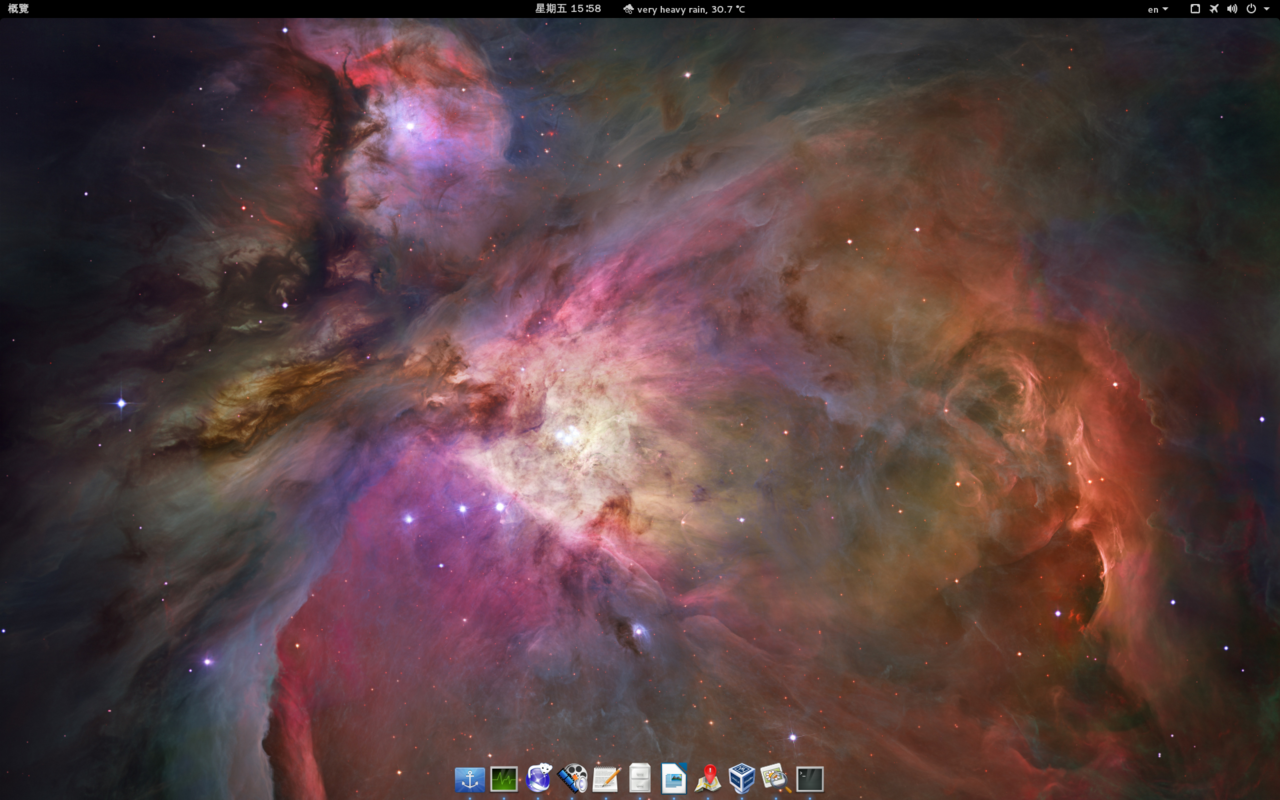
Task: Open the notepad-and-pencil text editor icon
Action: (606, 779)
